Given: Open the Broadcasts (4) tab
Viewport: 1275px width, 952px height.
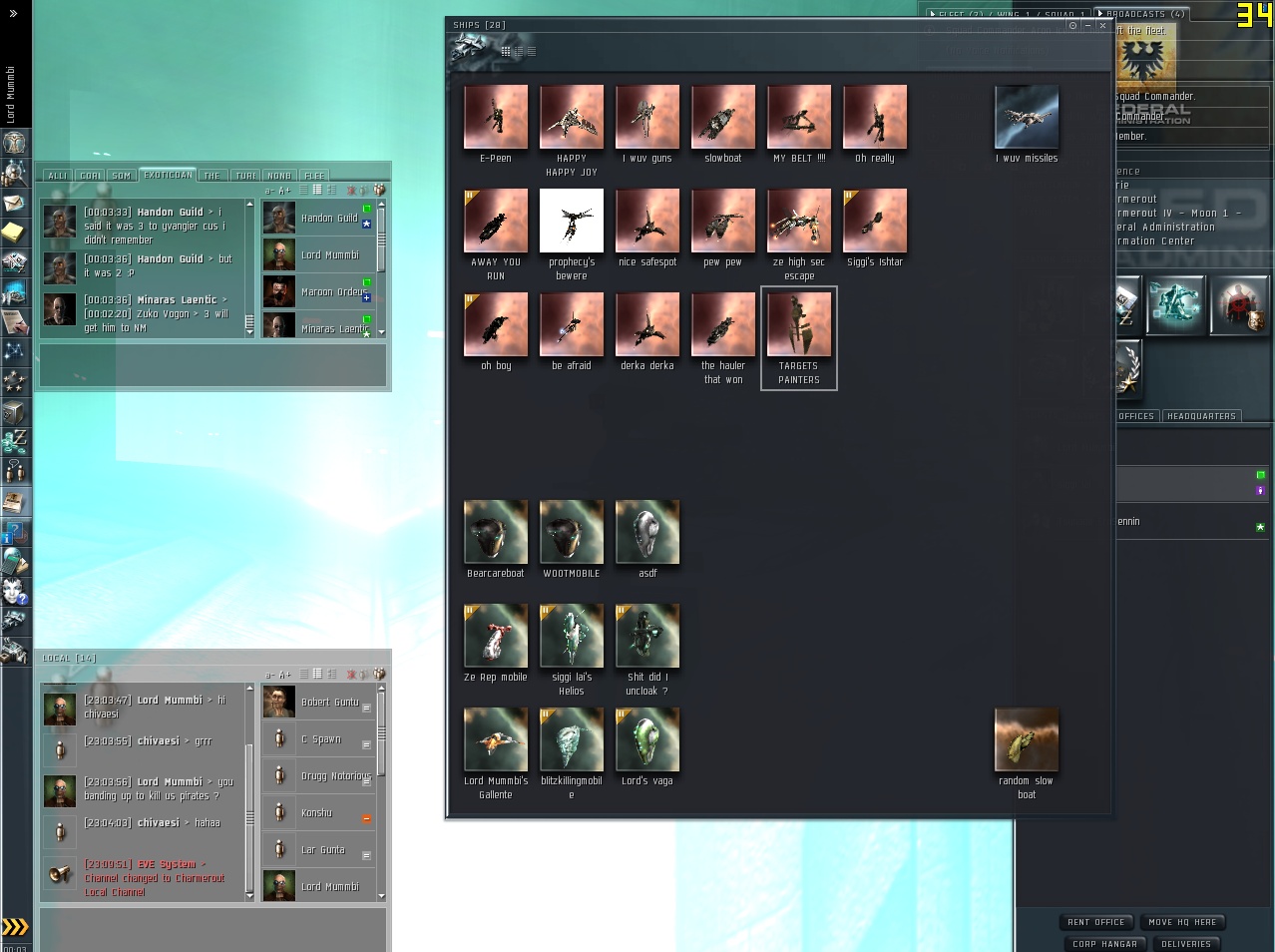Looking at the screenshot, I should tap(1139, 14).
